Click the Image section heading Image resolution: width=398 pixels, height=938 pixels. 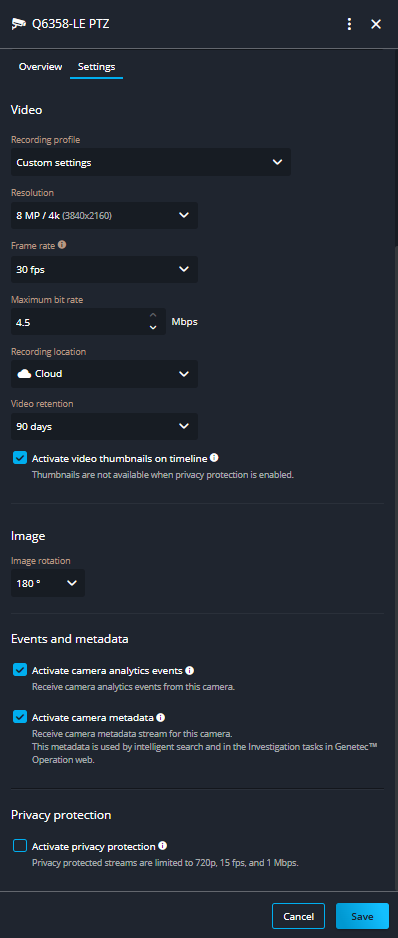click(x=28, y=536)
